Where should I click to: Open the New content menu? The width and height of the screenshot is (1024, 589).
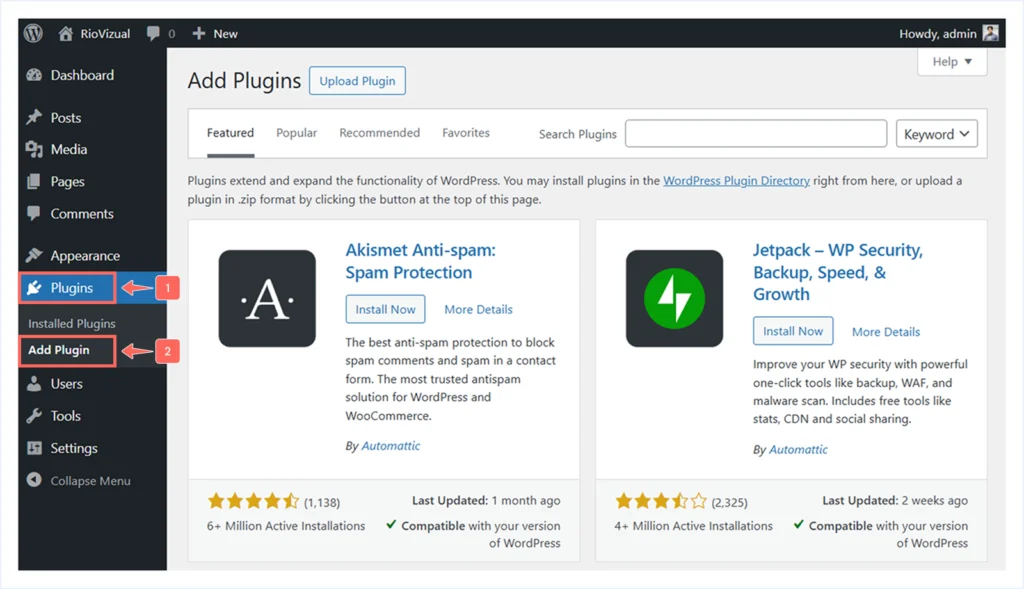pyautogui.click(x=214, y=33)
